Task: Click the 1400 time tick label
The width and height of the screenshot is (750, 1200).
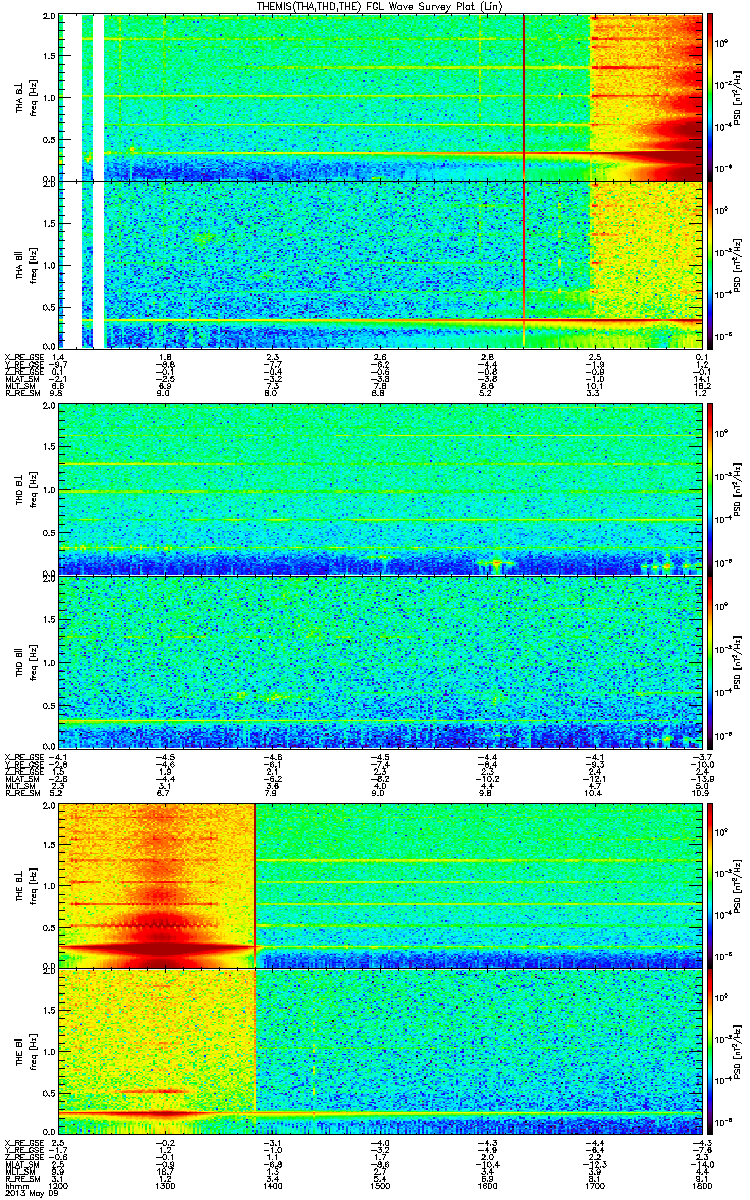Action: [x=273, y=1186]
